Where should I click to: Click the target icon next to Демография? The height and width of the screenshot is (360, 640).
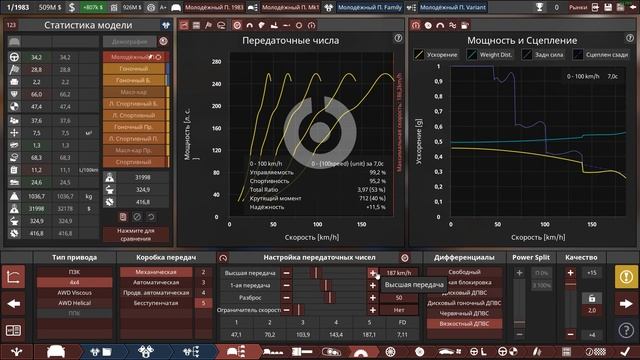(x=163, y=41)
